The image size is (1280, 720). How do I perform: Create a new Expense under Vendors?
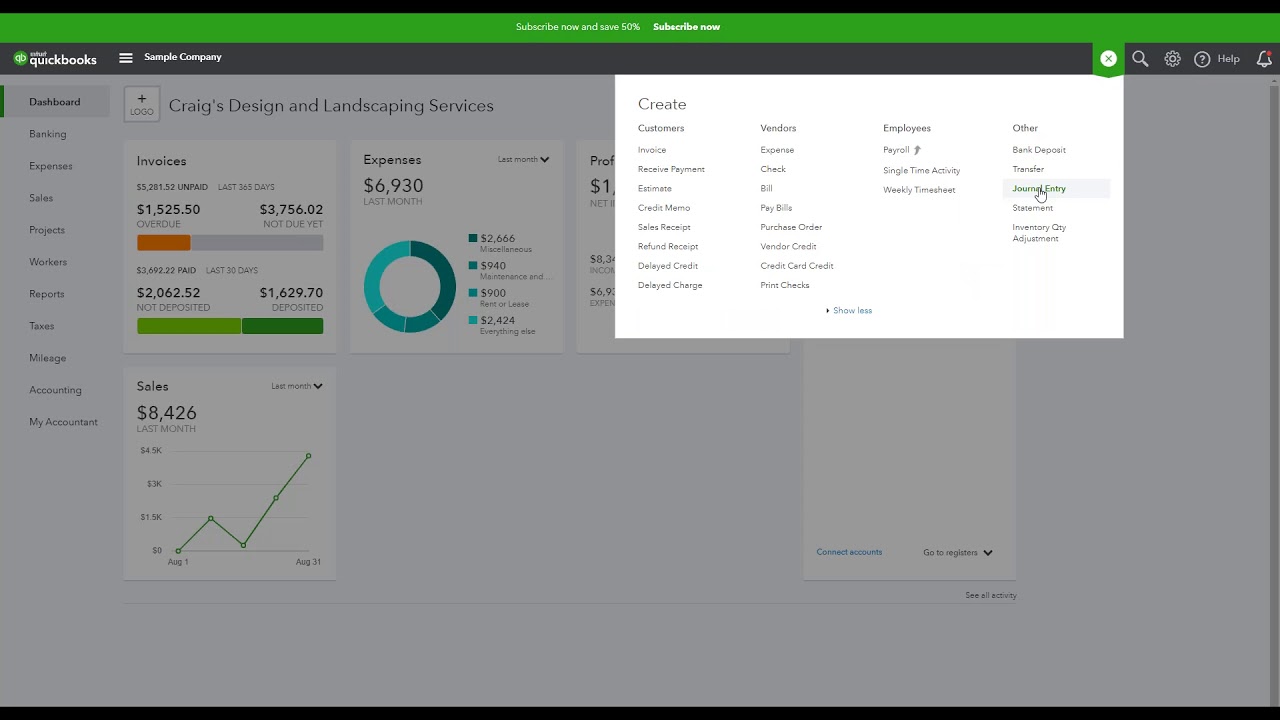pos(777,150)
